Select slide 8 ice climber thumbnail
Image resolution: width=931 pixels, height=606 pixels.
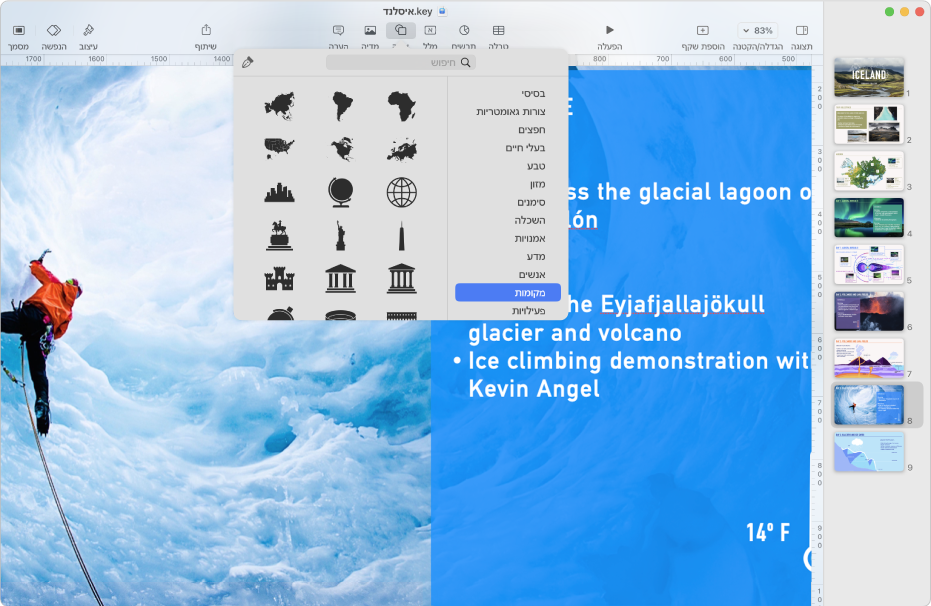coord(869,405)
